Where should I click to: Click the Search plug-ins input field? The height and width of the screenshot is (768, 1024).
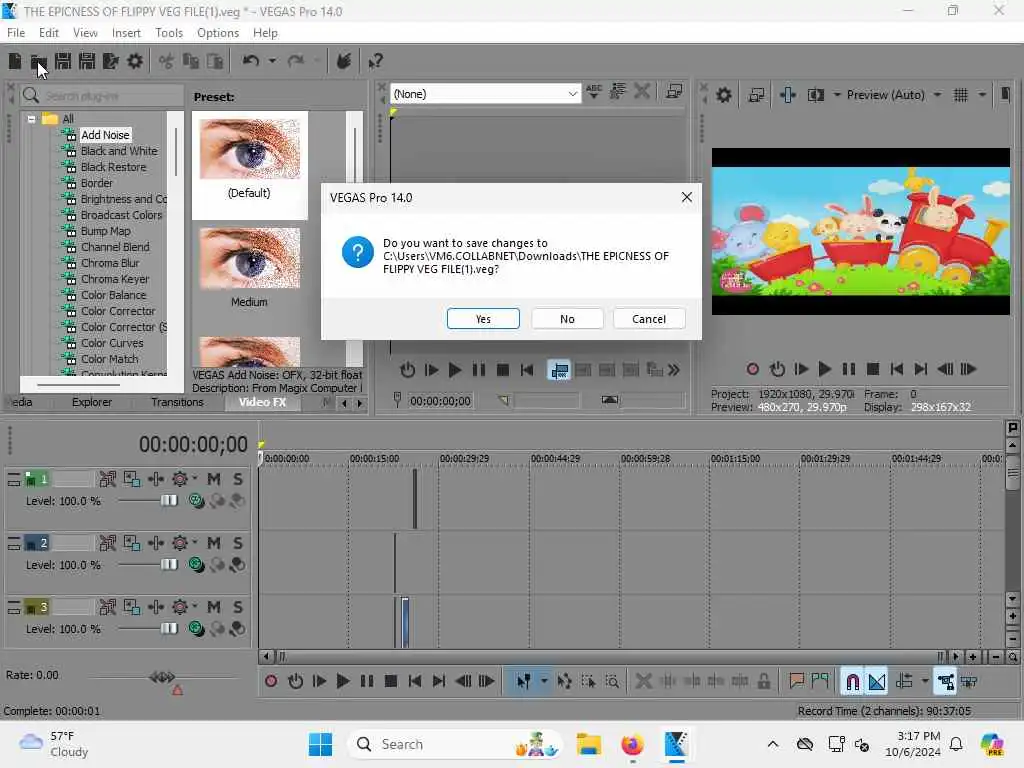click(x=102, y=96)
